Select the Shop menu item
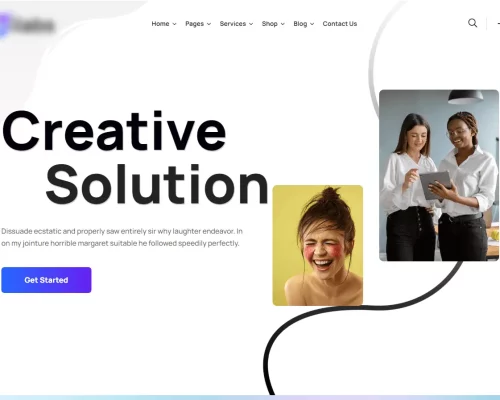This screenshot has width=500, height=400. tap(270, 24)
